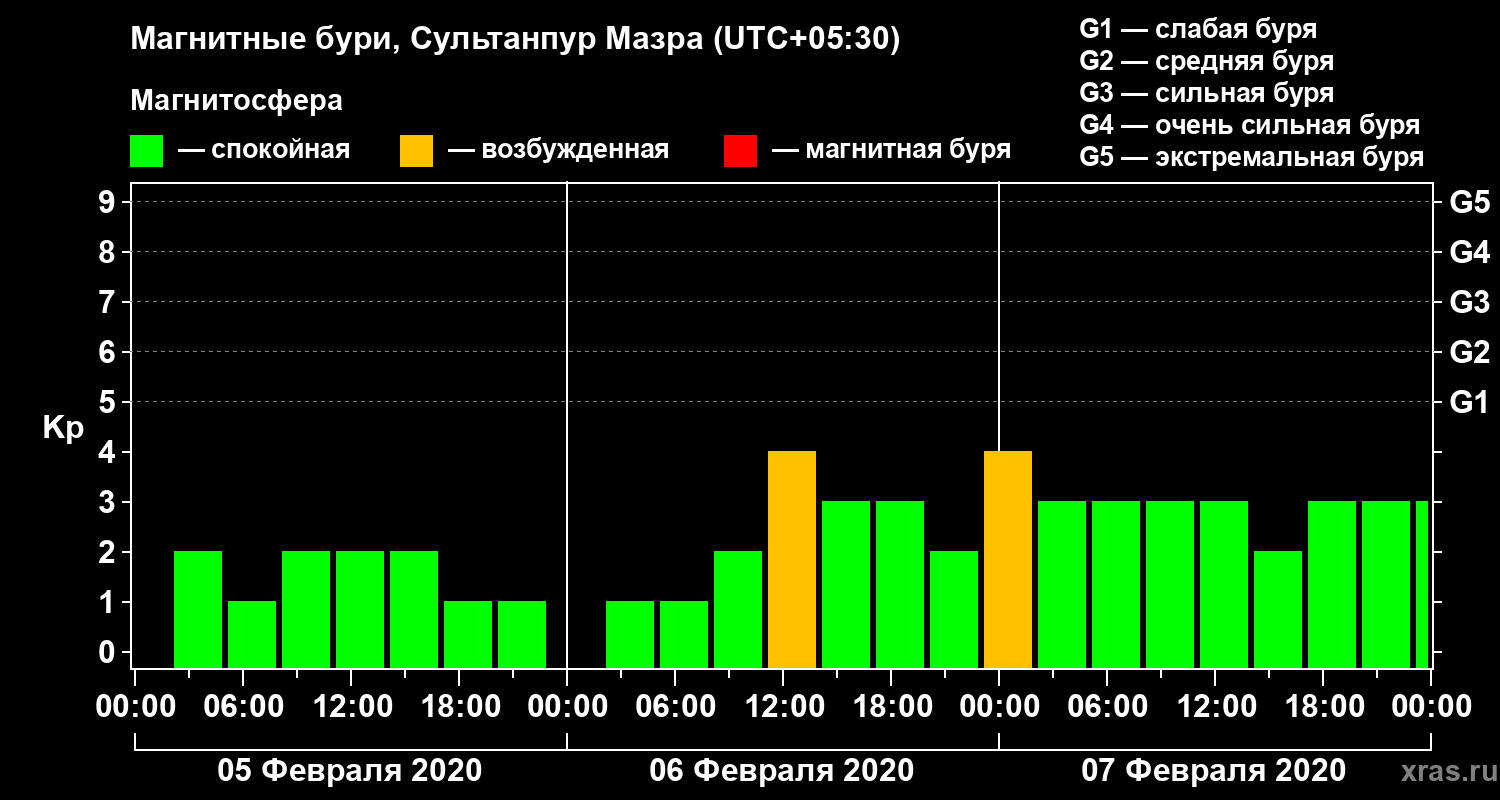Click the '06:00' time label under 07 February
The height and width of the screenshot is (800, 1500).
[1106, 707]
